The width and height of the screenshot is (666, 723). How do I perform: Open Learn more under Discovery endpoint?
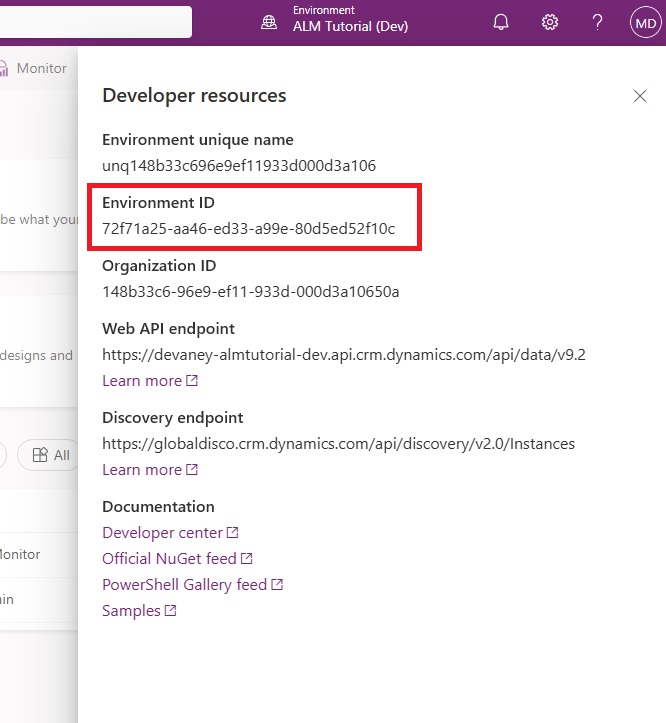(150, 470)
